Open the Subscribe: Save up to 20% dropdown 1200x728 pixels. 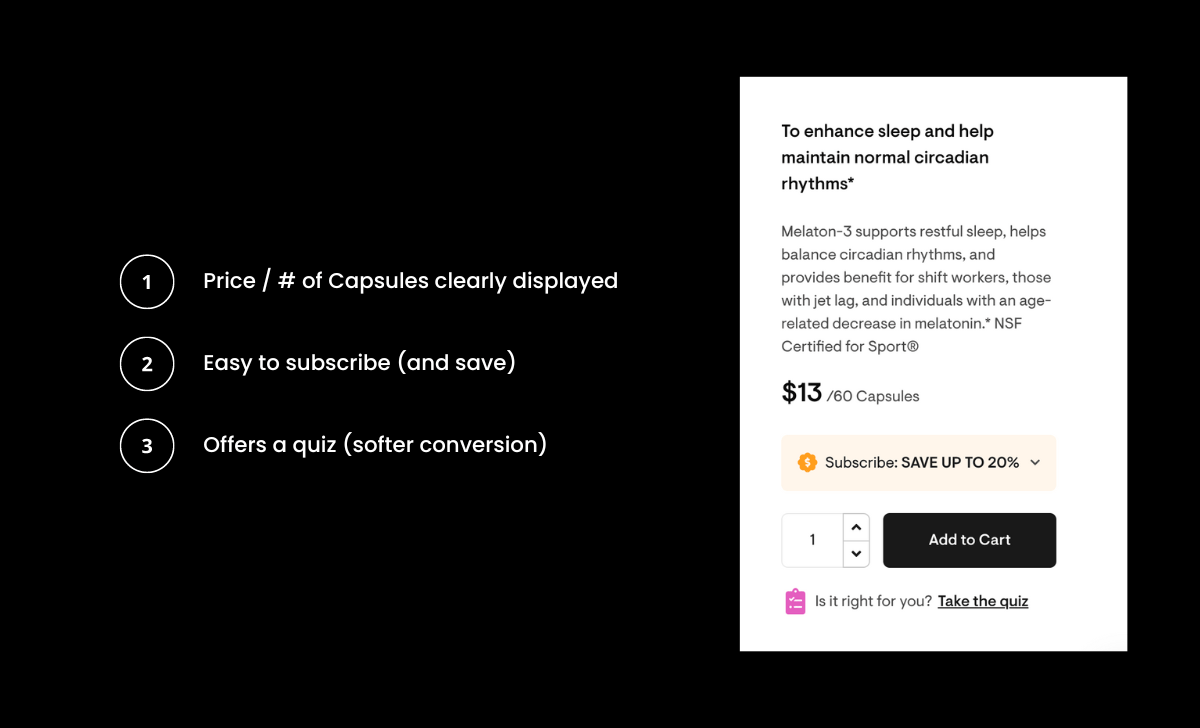(x=918, y=462)
